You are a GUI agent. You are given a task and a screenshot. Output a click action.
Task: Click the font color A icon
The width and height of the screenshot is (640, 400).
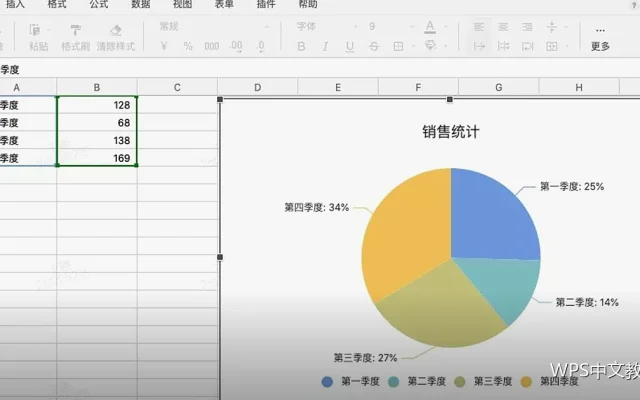point(430,27)
